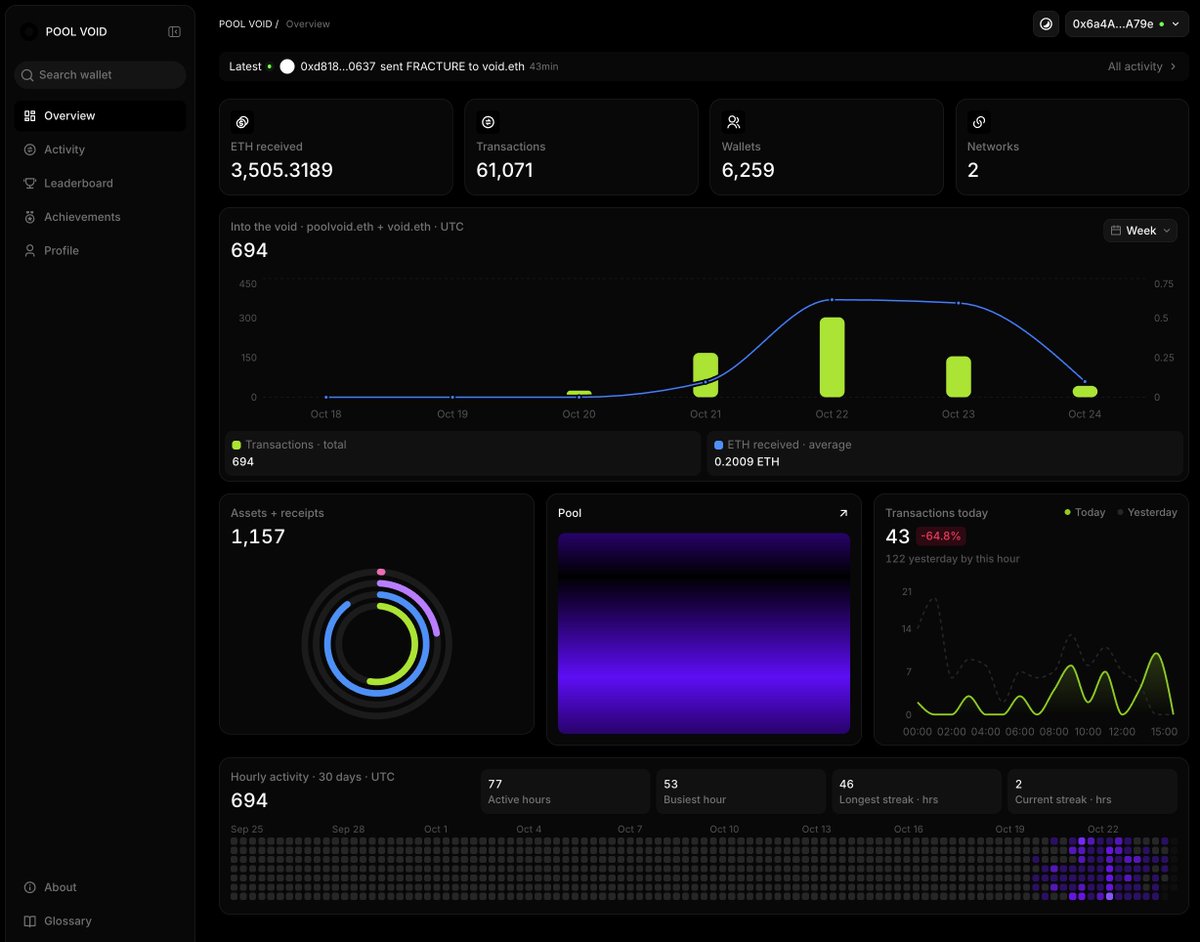Toggle the Today series in legend
This screenshot has height=942, width=1200.
click(1084, 512)
